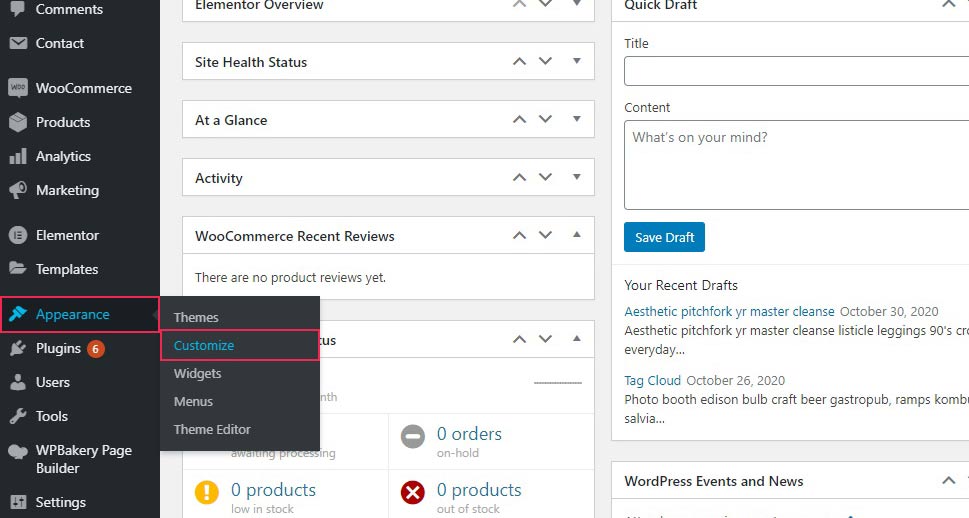Move WooCommerce Recent Reviews panel up
This screenshot has width=969, height=518.
[519, 235]
